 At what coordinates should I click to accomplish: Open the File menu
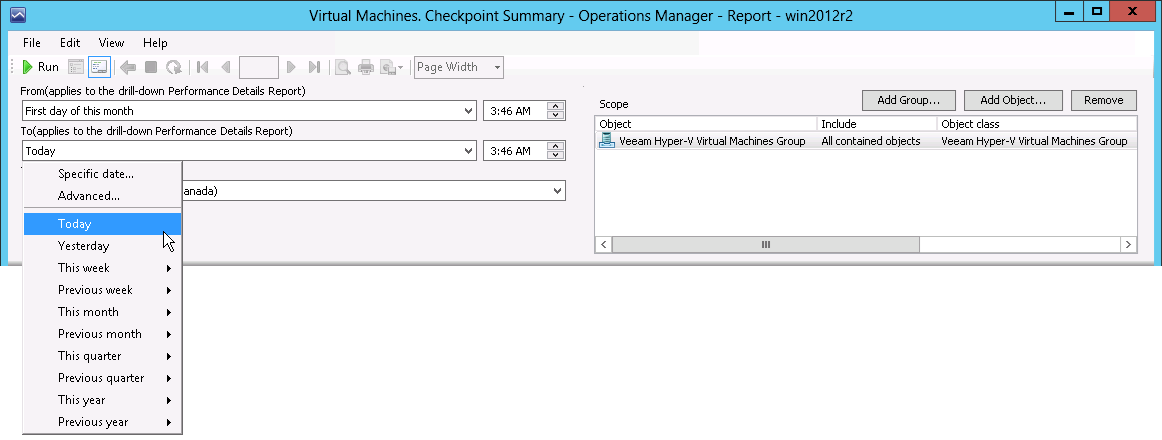click(x=32, y=43)
